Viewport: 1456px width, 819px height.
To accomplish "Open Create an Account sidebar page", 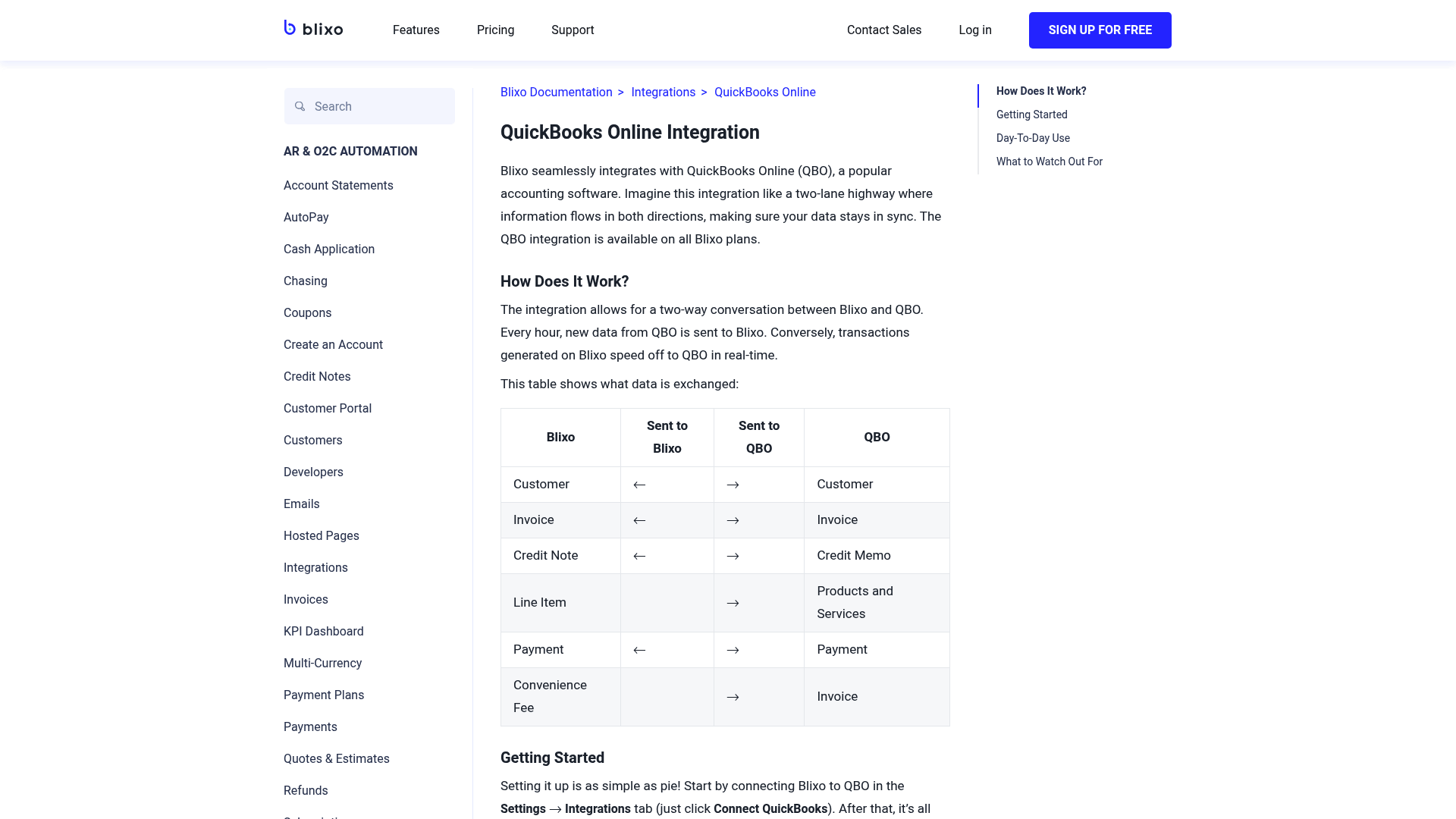I will pos(333,345).
